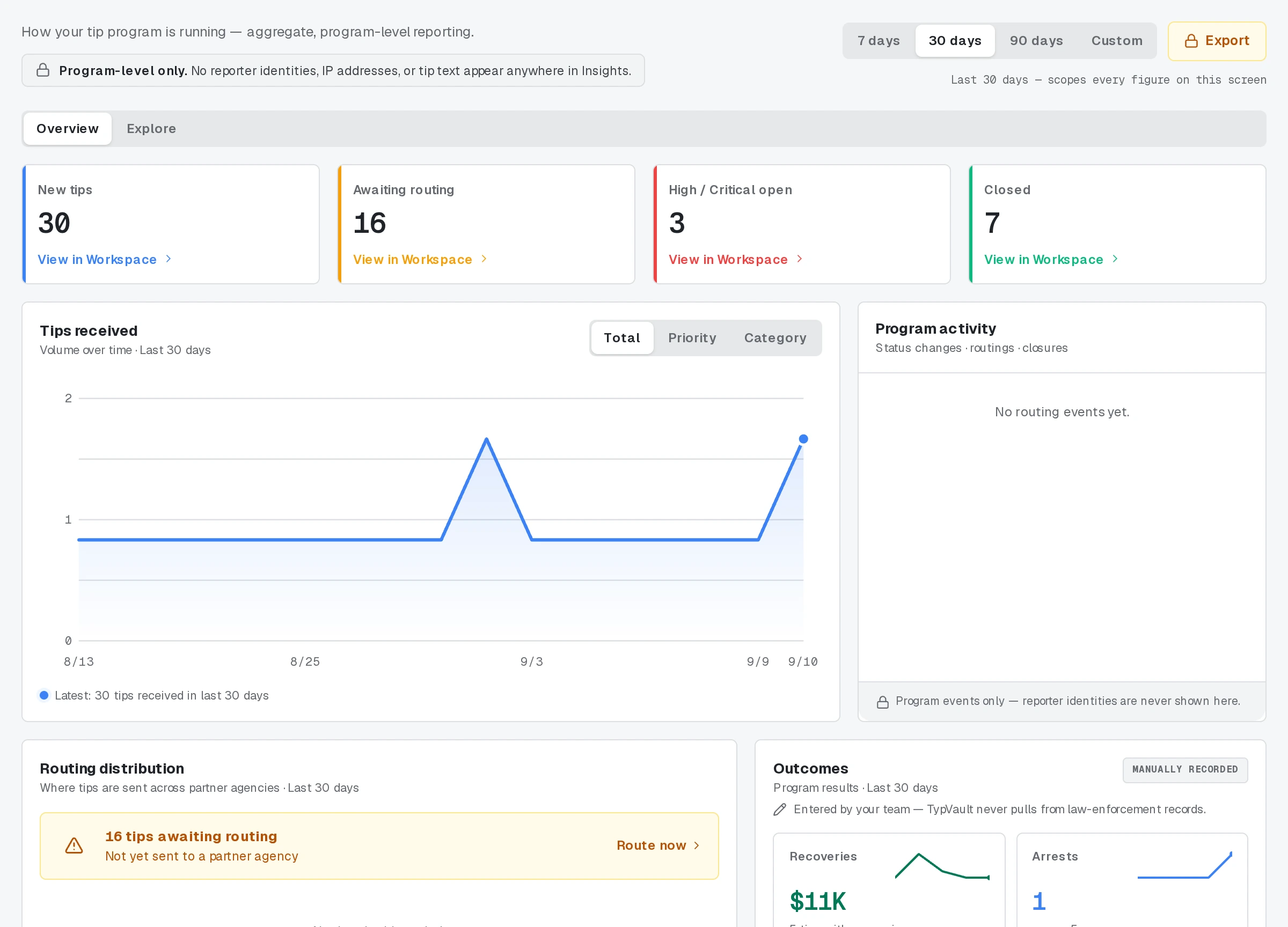The image size is (1288, 927).
Task: Click the Awaiting routing count 16
Action: pyautogui.click(x=370, y=223)
